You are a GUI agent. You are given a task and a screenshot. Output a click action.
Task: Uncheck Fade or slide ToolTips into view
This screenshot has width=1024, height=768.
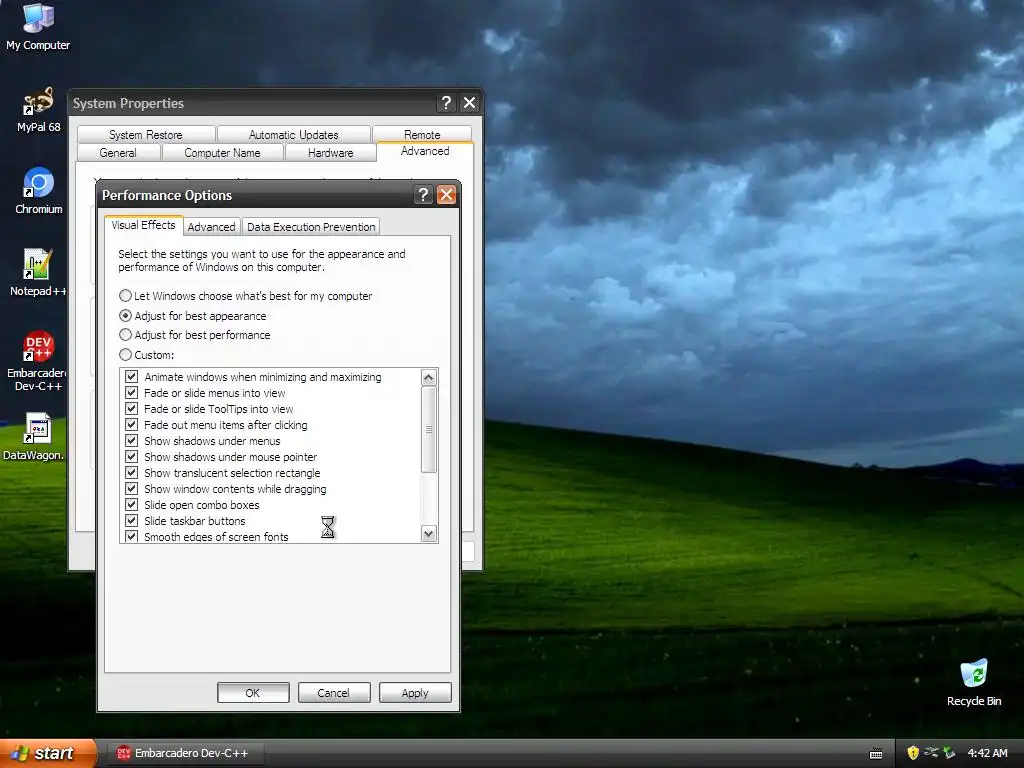point(131,409)
